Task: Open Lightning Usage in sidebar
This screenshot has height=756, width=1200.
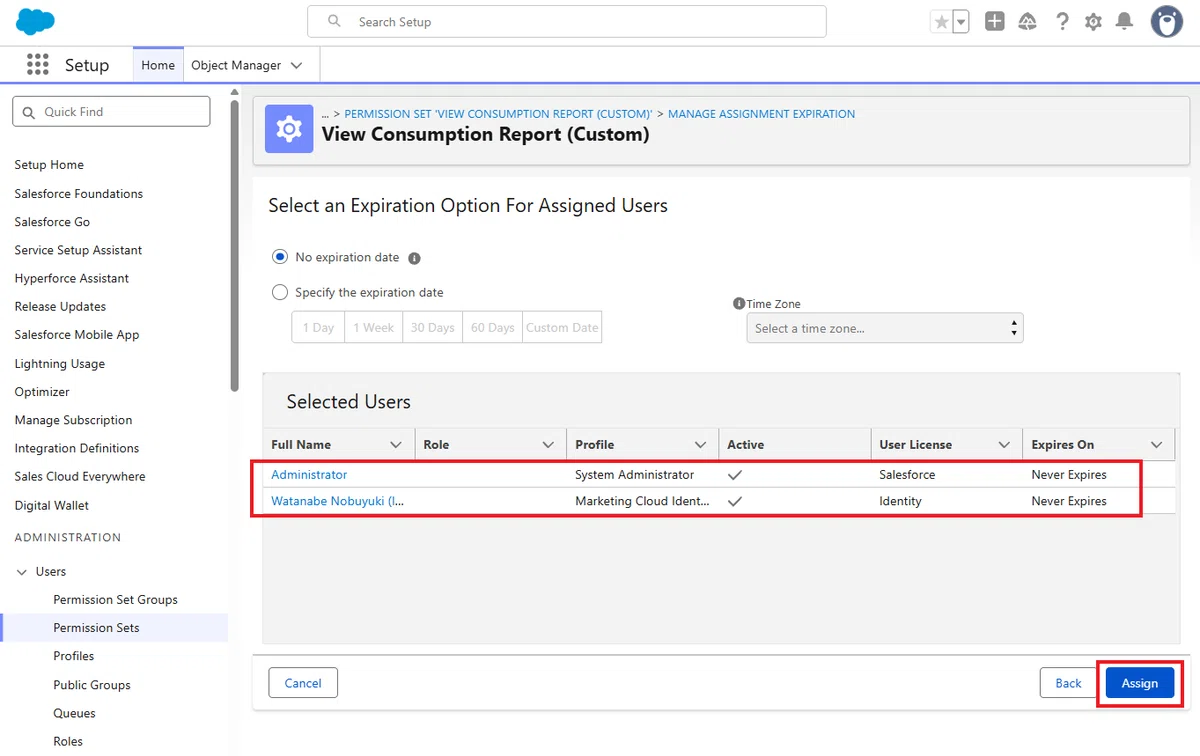Action: 59,364
